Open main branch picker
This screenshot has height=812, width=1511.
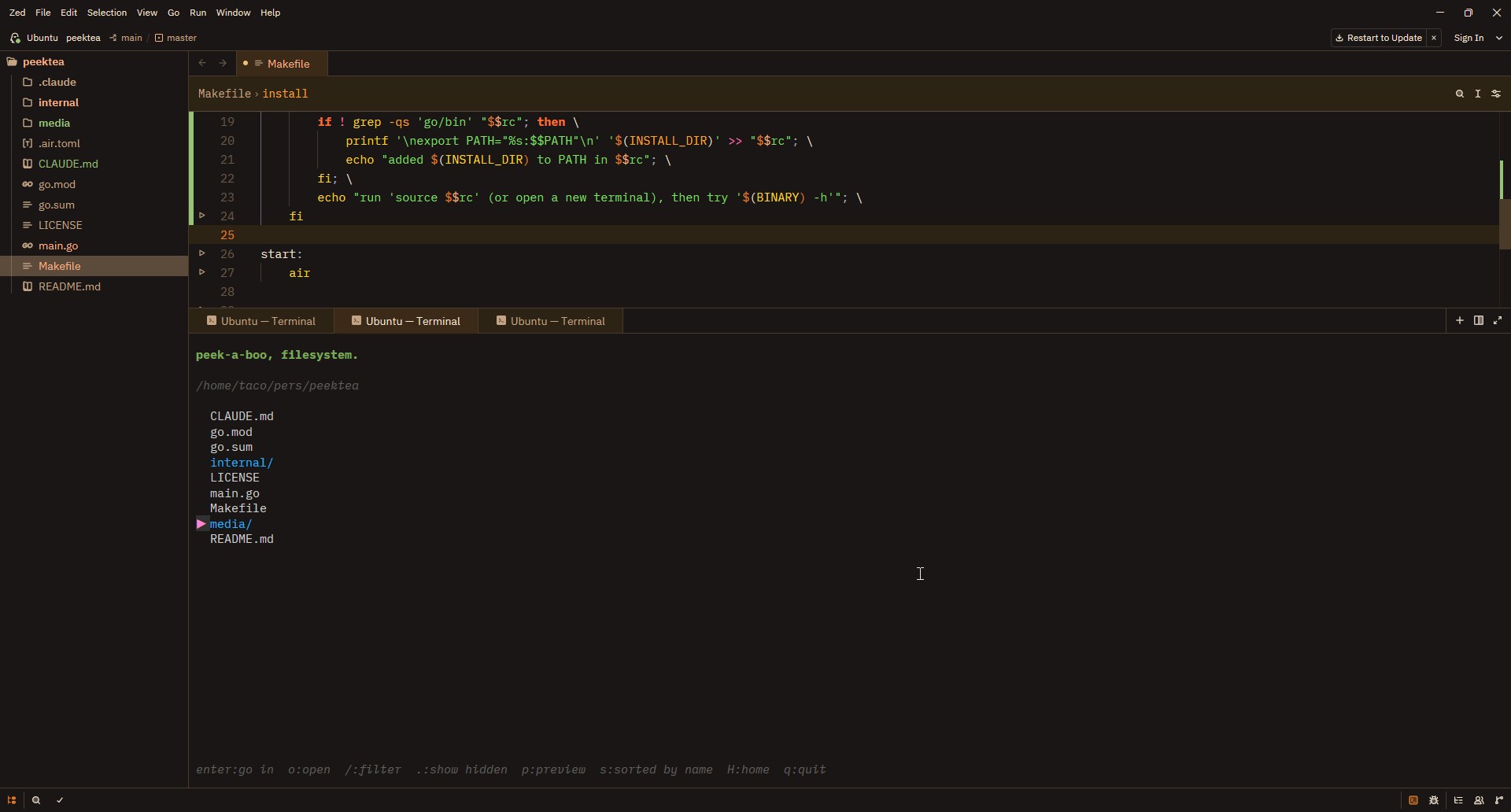click(126, 38)
